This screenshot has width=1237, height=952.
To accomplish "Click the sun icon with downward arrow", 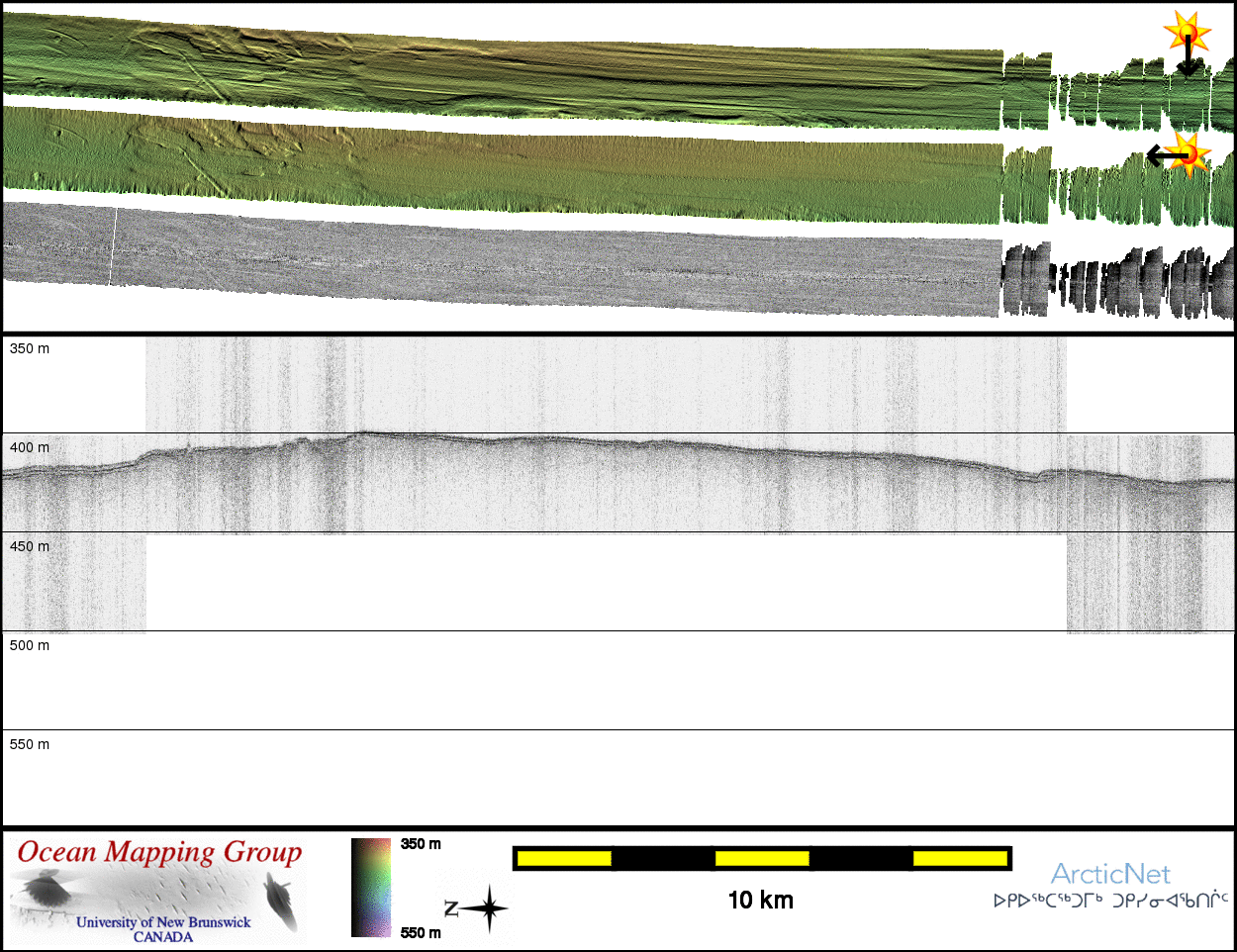I will pyautogui.click(x=1188, y=34).
